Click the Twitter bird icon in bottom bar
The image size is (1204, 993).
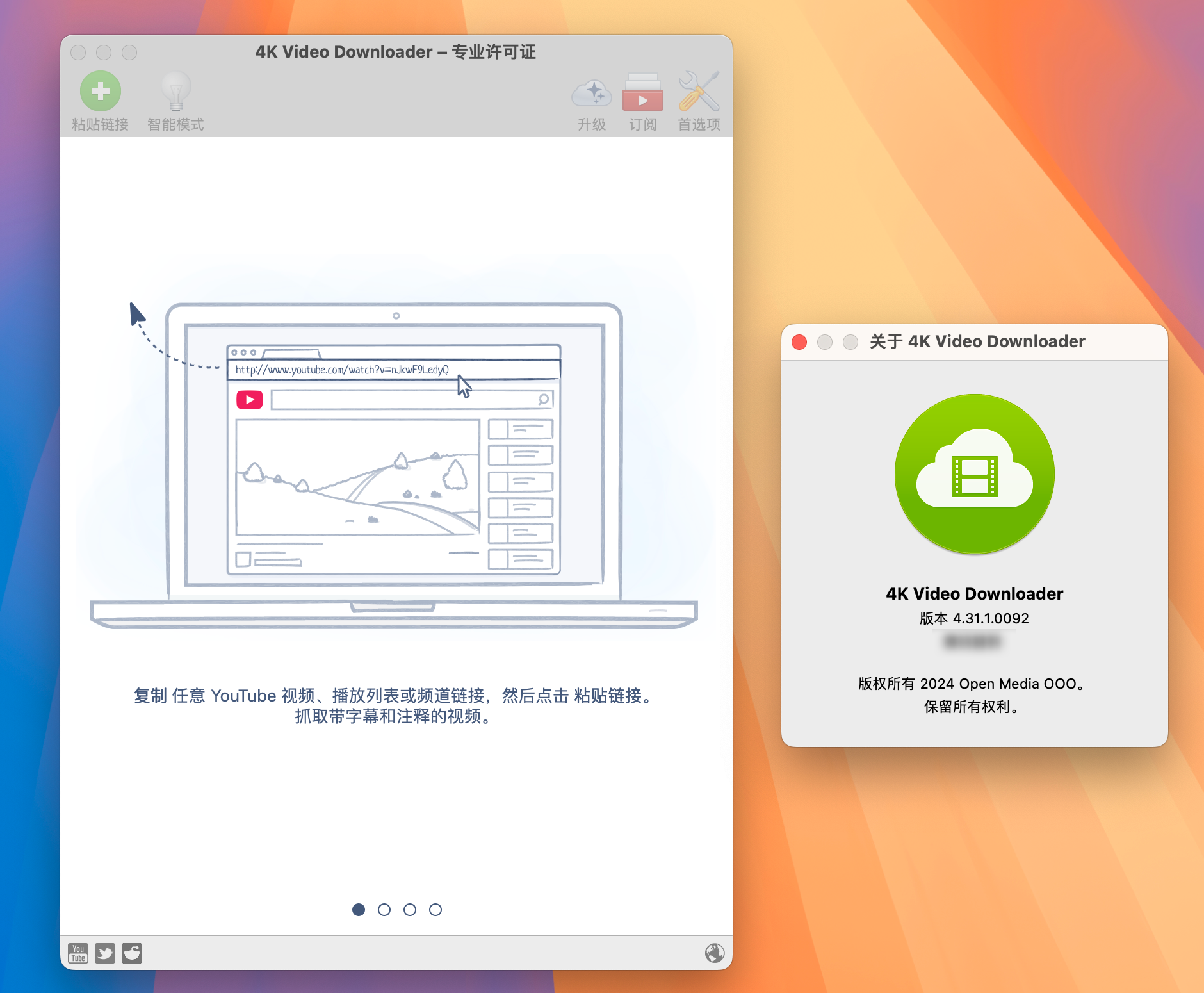[x=105, y=953]
